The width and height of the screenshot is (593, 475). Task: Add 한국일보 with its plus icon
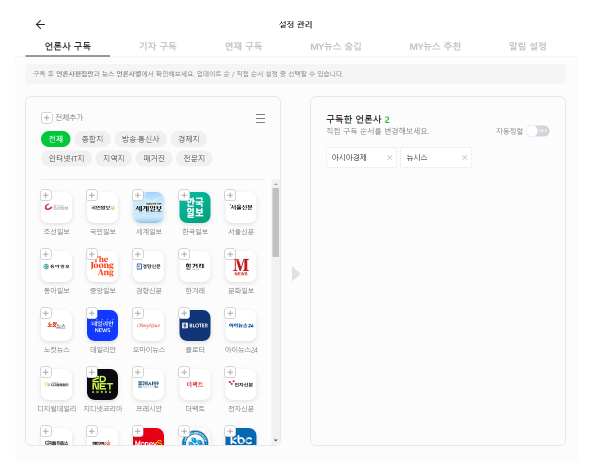pos(184,195)
